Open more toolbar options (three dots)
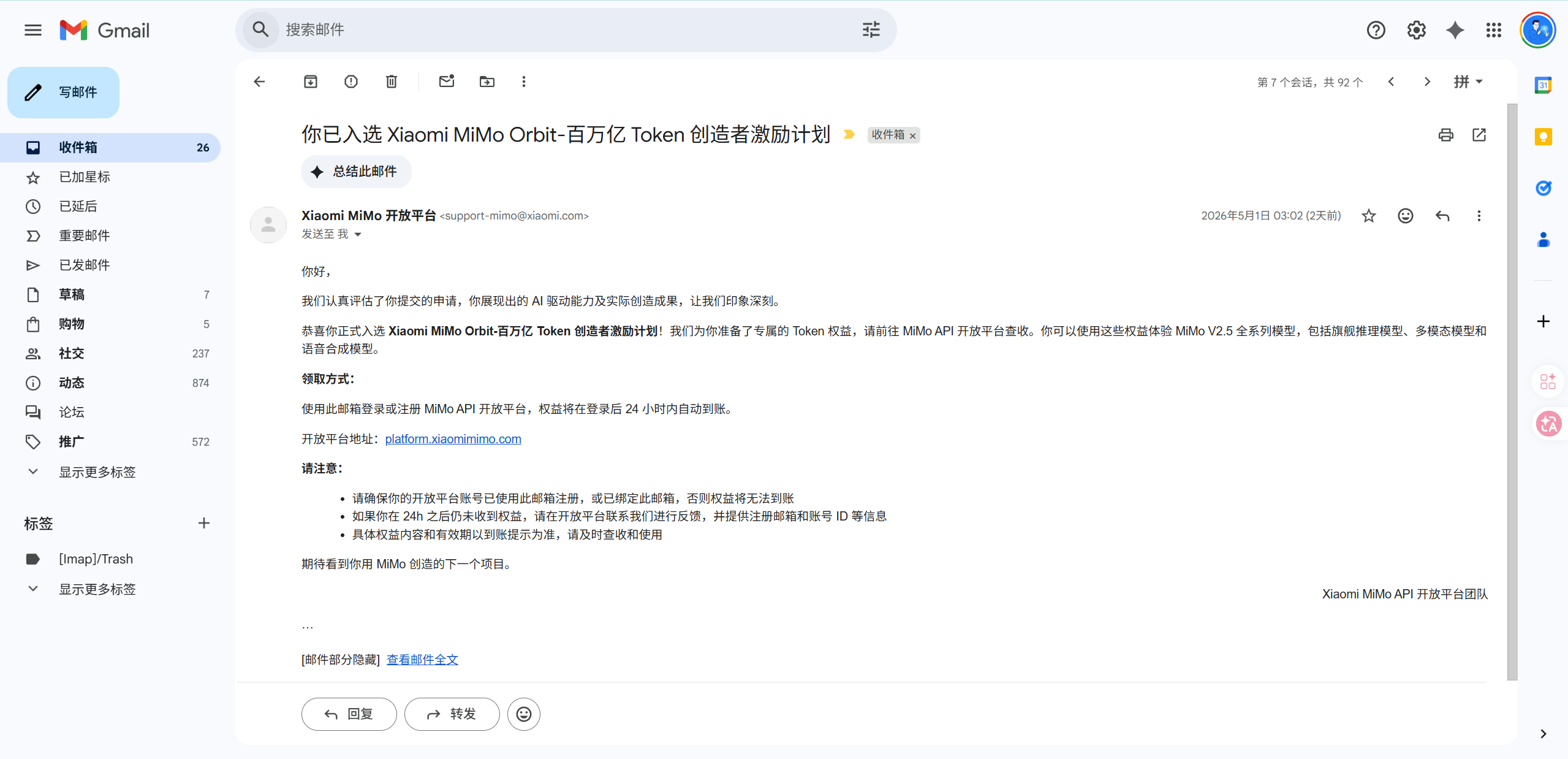1568x759 pixels. point(524,82)
